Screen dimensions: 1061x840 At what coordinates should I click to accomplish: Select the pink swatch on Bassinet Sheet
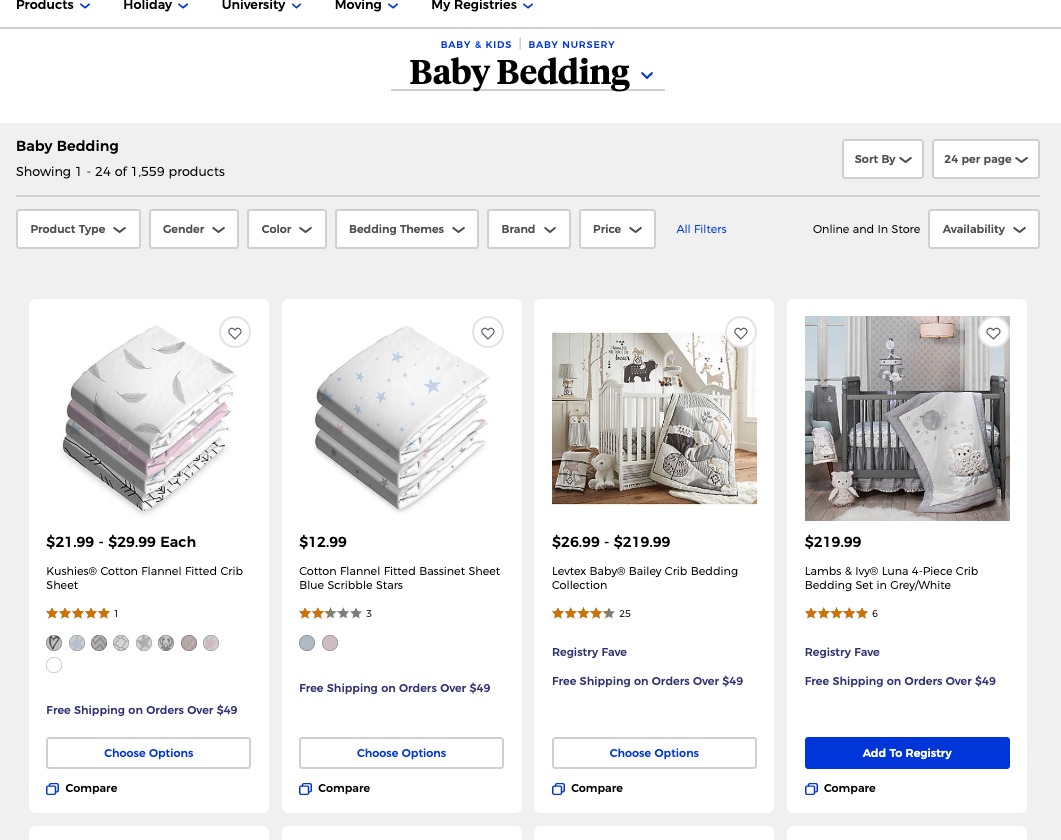click(x=330, y=643)
